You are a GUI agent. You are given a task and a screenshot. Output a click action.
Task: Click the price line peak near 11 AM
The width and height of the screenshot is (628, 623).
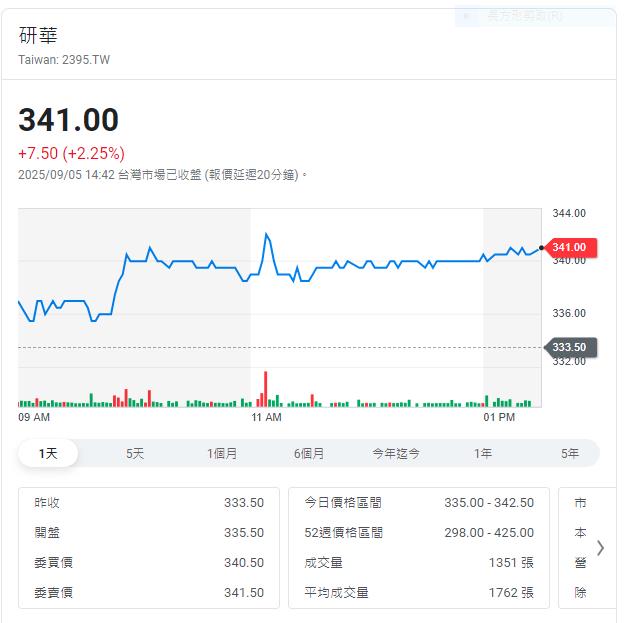[266, 234]
